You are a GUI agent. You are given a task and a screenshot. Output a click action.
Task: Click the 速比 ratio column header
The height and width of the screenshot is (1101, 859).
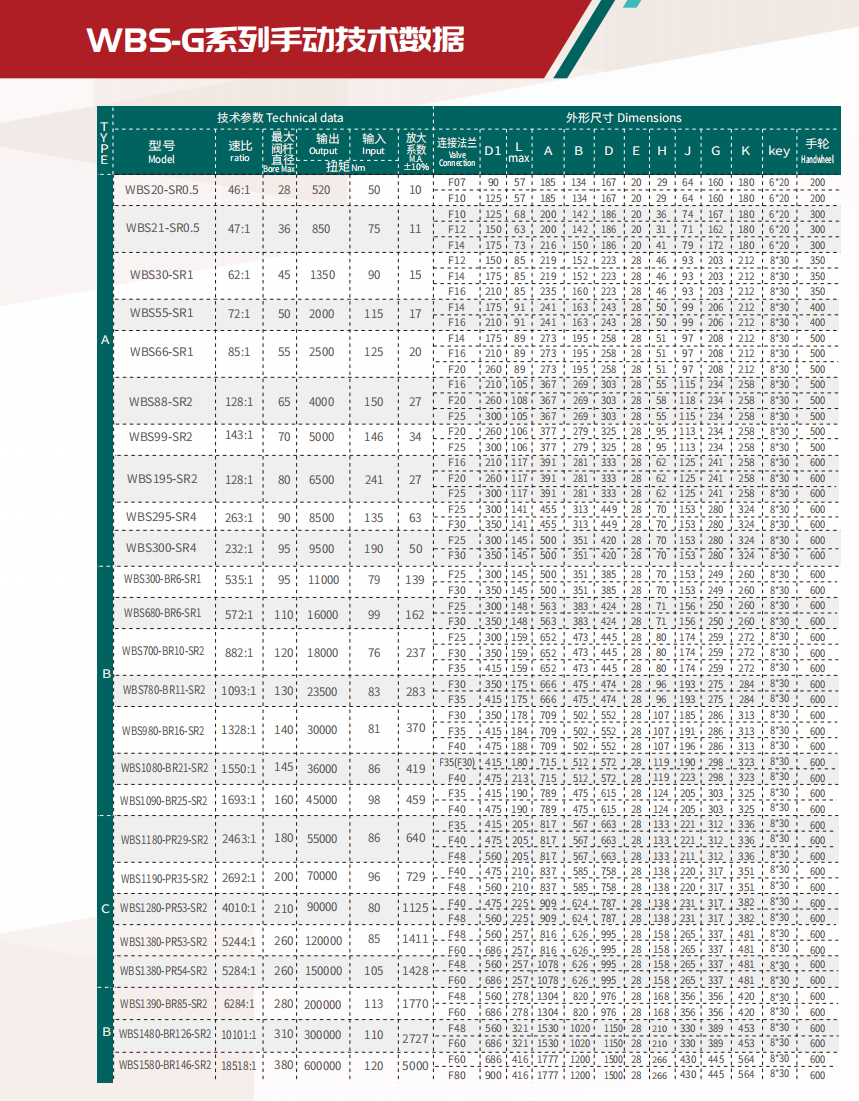(x=240, y=152)
